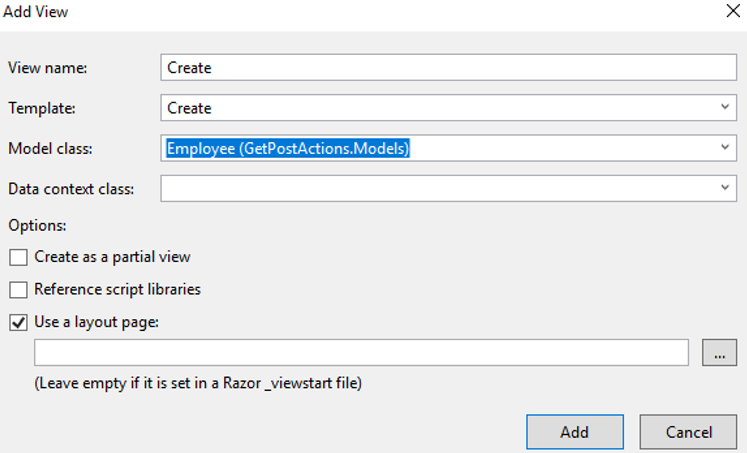The width and height of the screenshot is (747, 453).
Task: Click the Cancel button
Action: click(x=688, y=432)
